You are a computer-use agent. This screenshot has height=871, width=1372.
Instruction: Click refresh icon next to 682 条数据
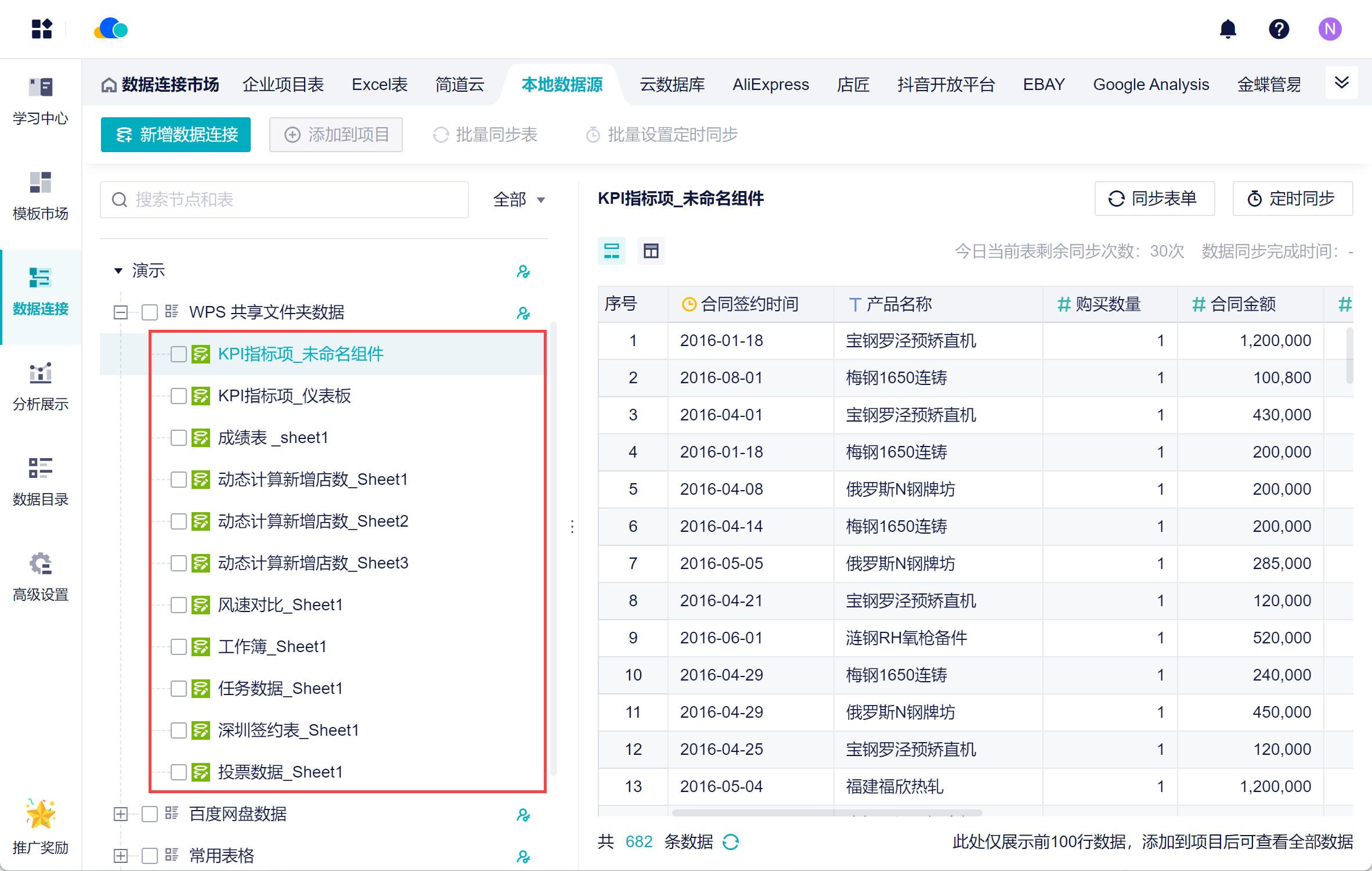click(731, 841)
